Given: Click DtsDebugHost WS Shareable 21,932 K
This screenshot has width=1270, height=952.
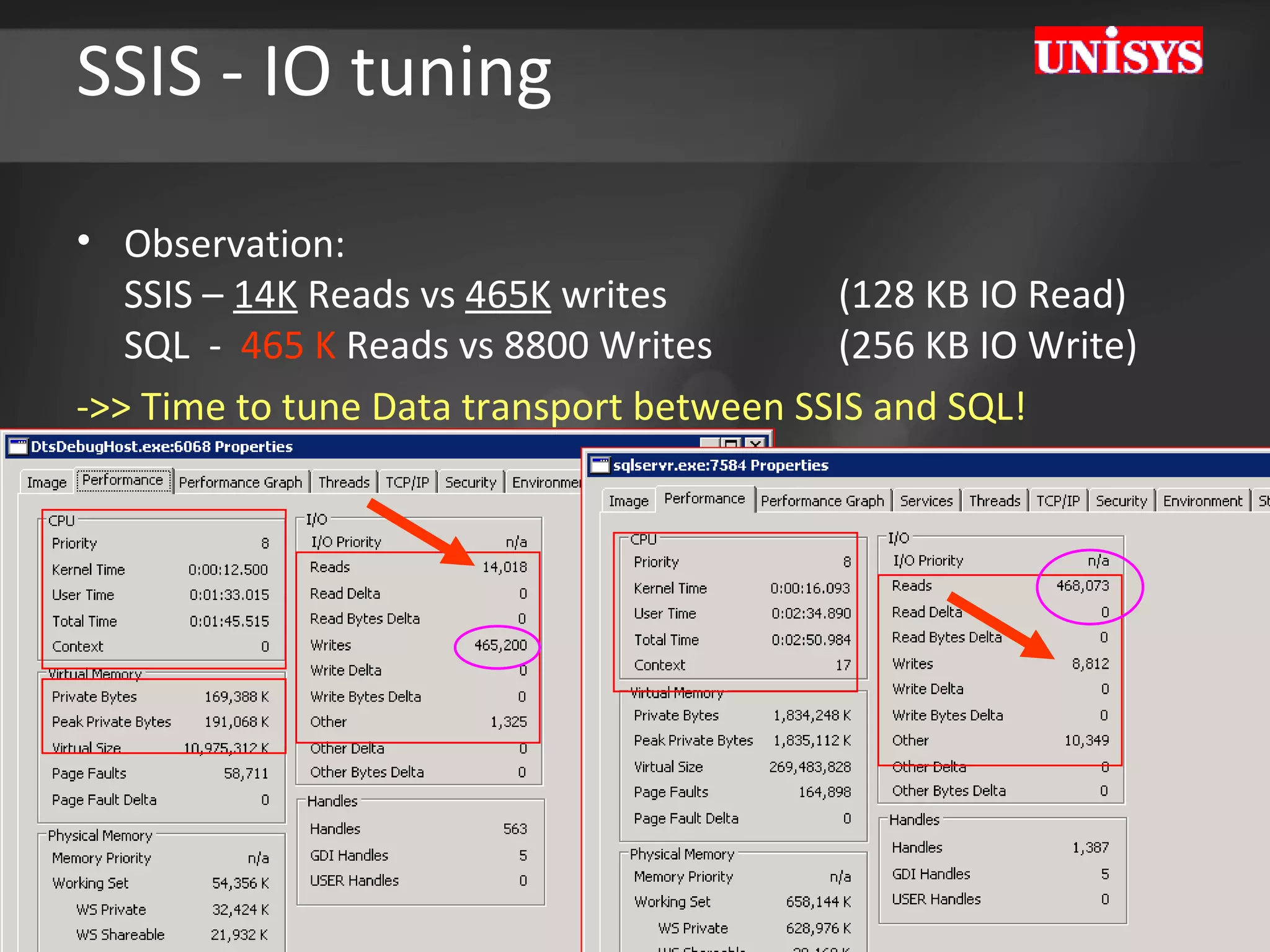Looking at the screenshot, I should (x=239, y=935).
